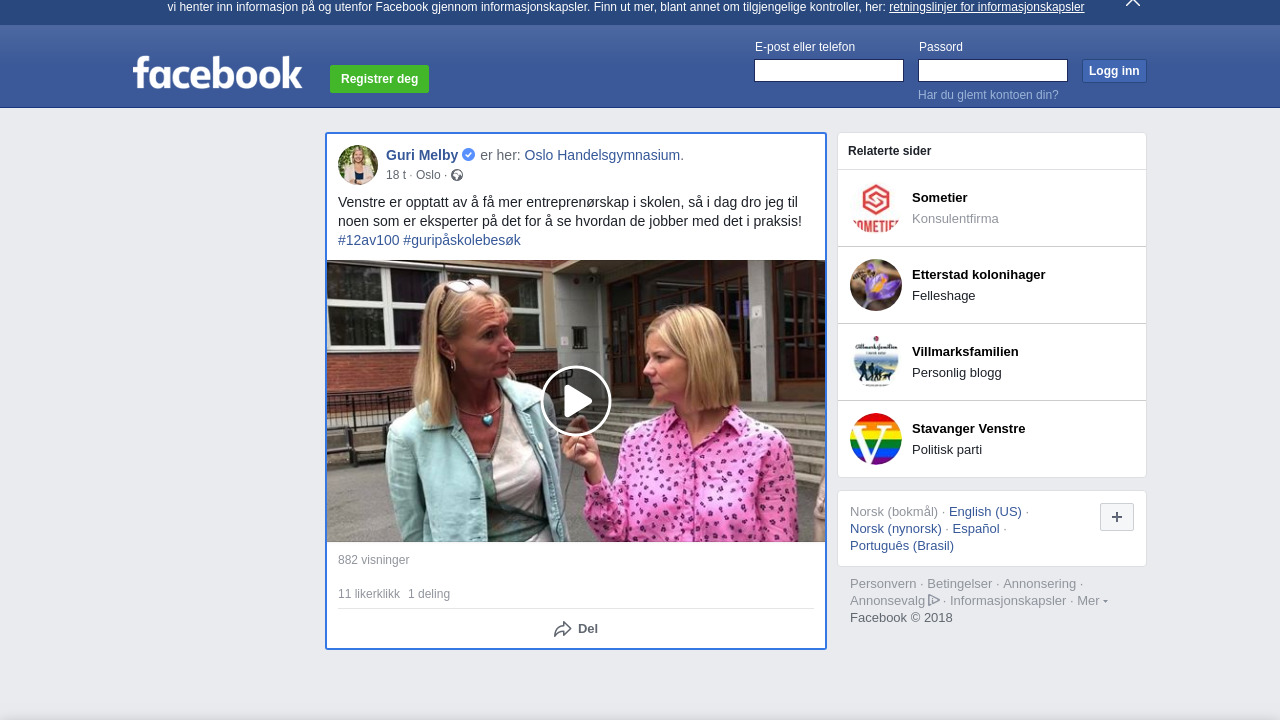Open the Betingelser footer link

coord(960,584)
